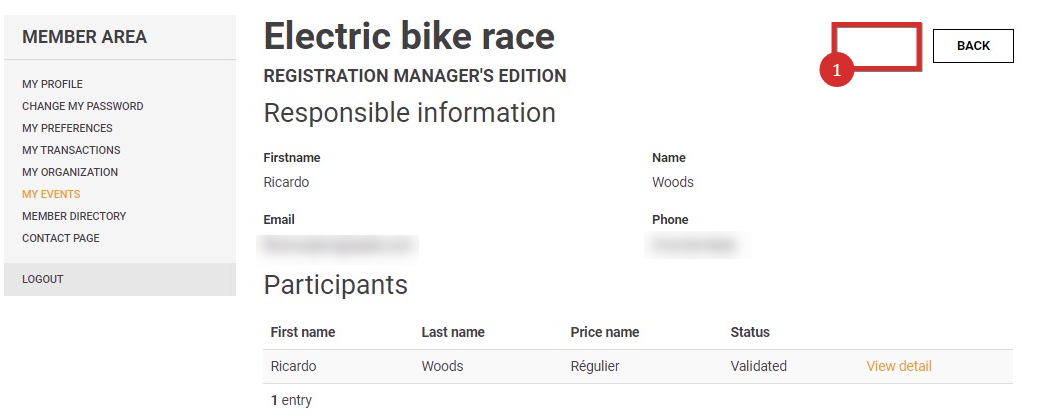Open View detail for Ricardo Woods
1062x420 pixels.
(899, 366)
